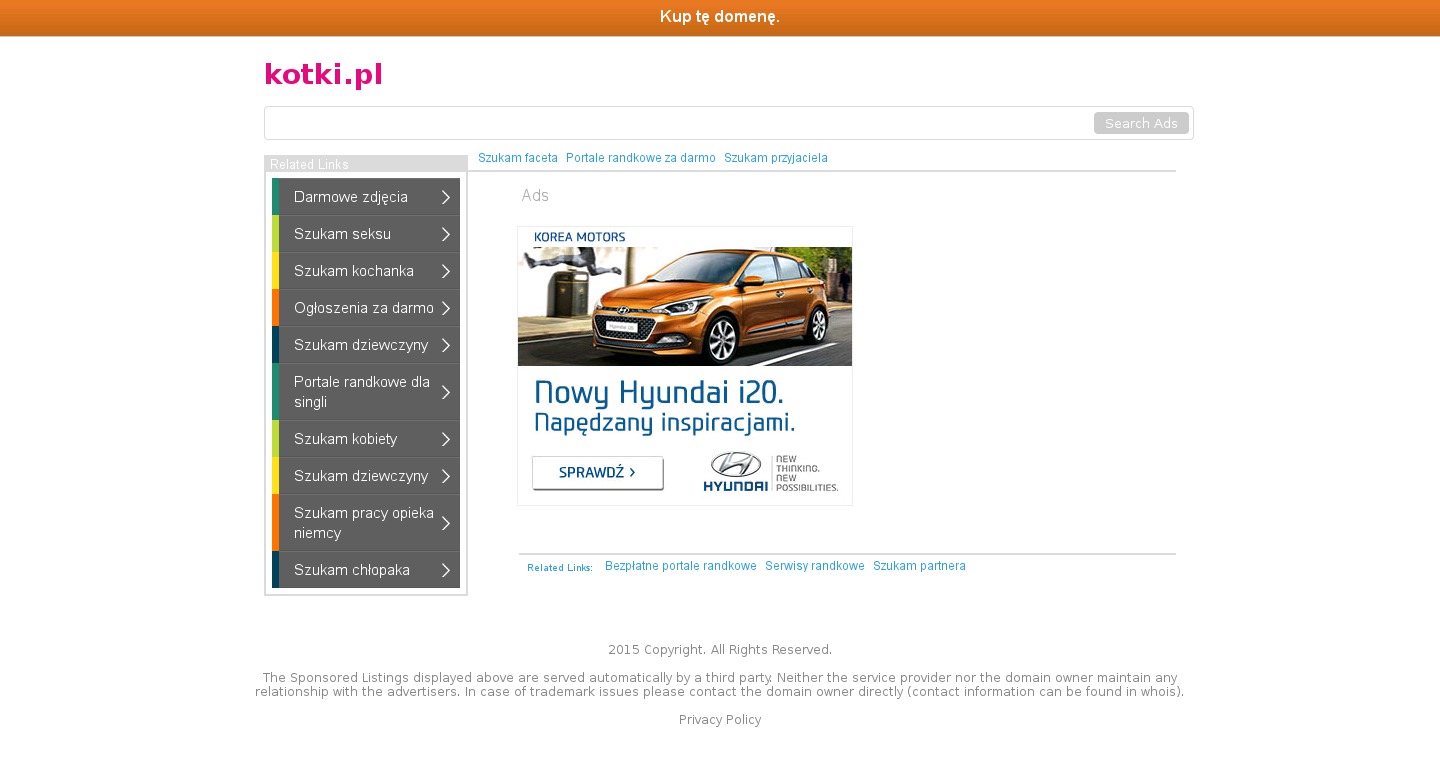Screen dimensions: 1440x783
Task: Follow the Szukam przyjaciela link
Action: [775, 158]
